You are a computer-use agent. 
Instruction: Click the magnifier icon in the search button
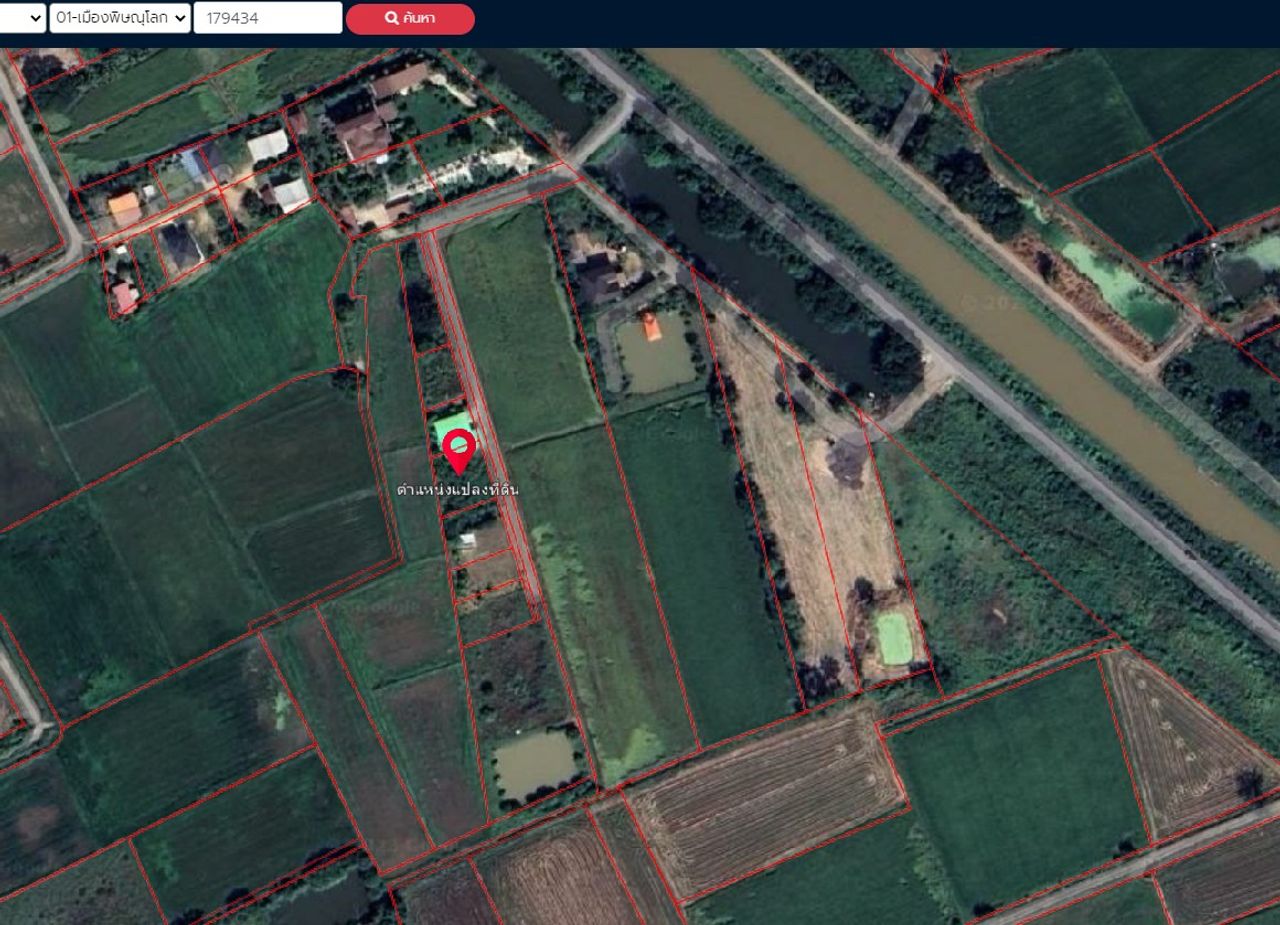392,19
